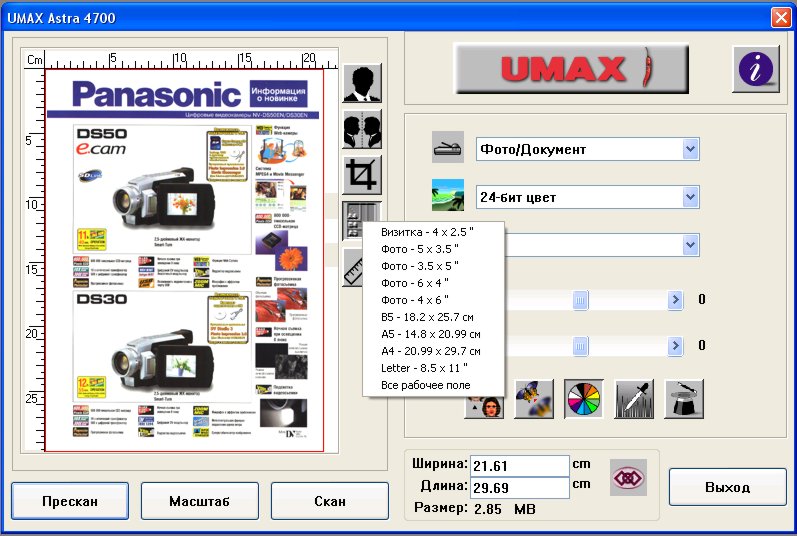Image resolution: width=797 pixels, height=536 pixels.
Task: Toggle the proportion lock icon near size fields
Action: coord(628,478)
